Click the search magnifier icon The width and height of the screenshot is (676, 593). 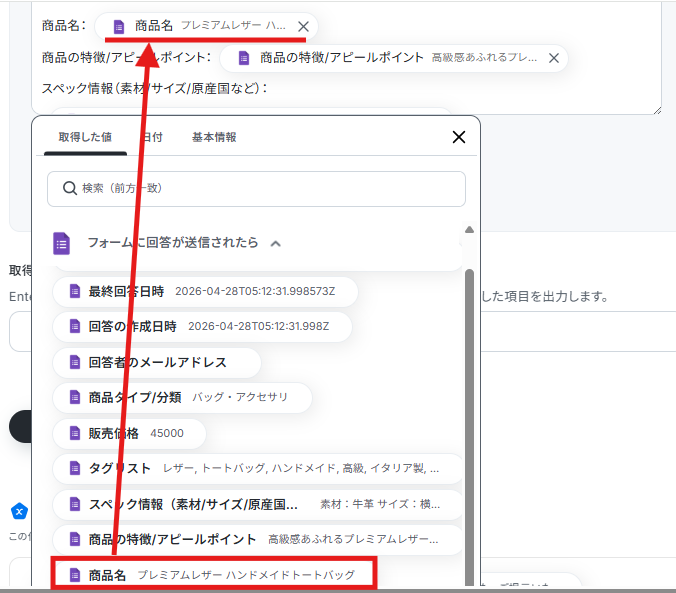(70, 188)
